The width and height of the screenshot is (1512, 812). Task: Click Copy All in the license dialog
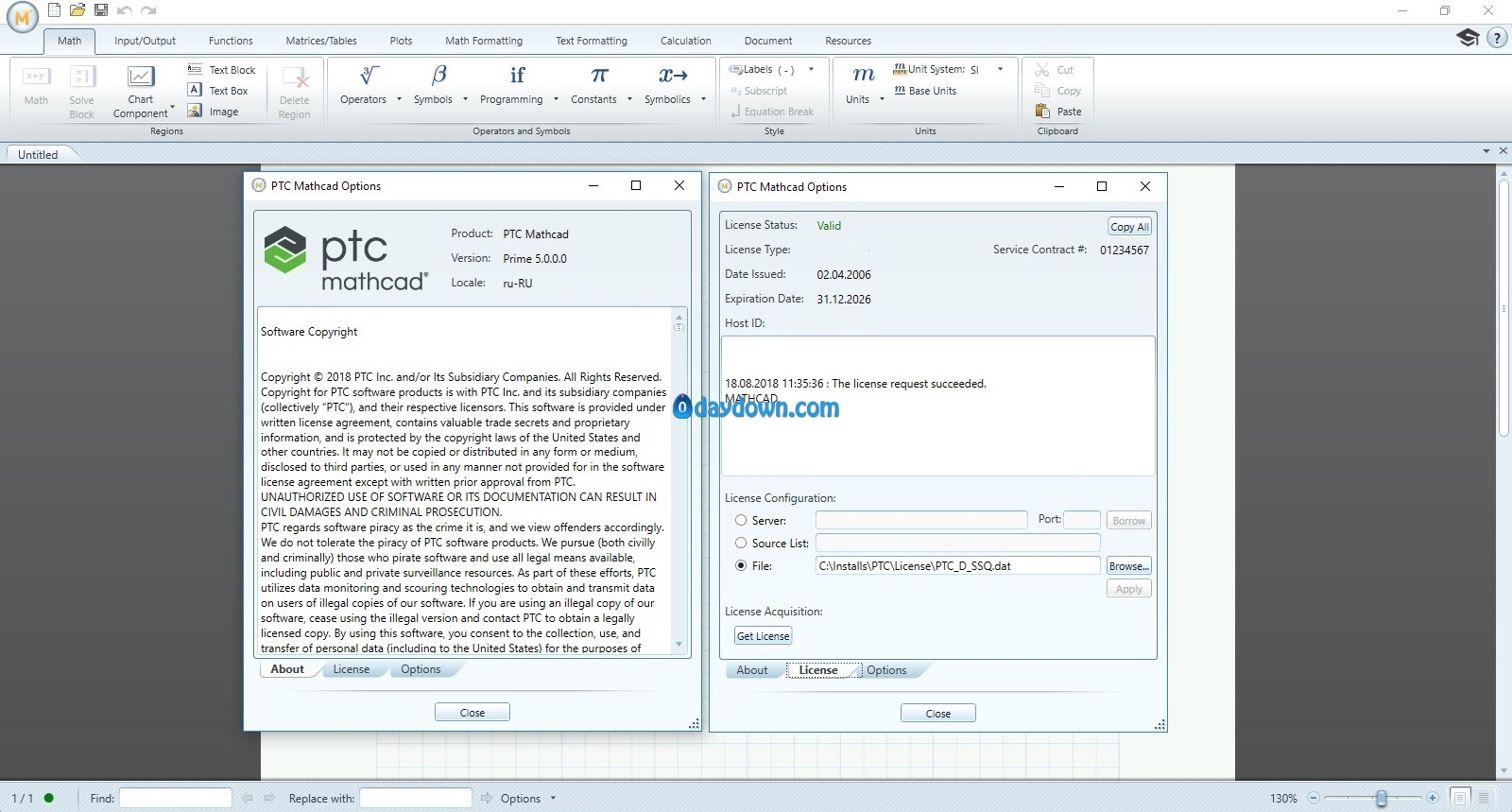pos(1129,227)
